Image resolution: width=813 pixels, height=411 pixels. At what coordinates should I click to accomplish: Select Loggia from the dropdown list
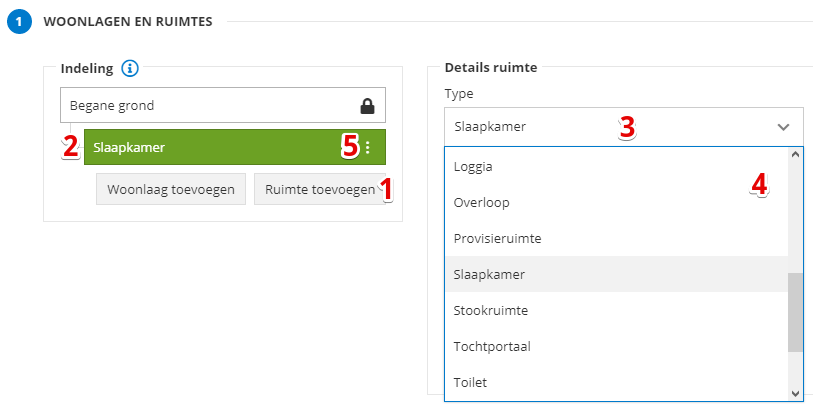coord(473,166)
